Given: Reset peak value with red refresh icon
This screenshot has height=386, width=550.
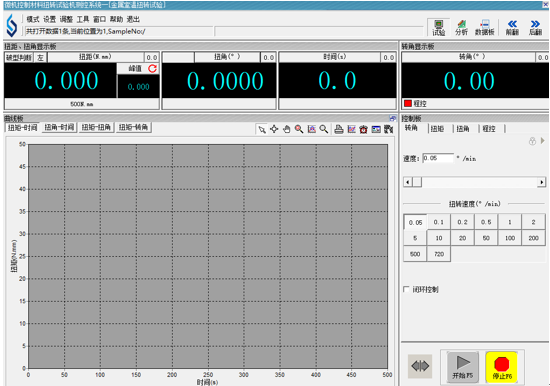Looking at the screenshot, I should (152, 68).
